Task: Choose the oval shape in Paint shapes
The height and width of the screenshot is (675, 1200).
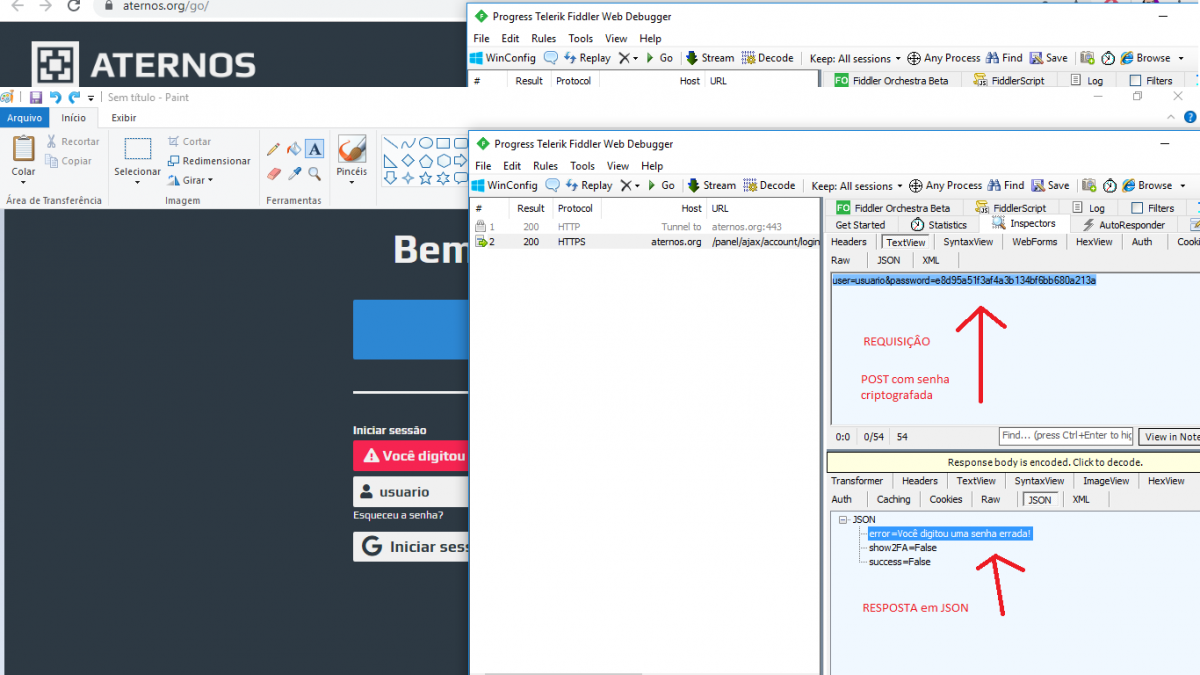Action: 426,143
